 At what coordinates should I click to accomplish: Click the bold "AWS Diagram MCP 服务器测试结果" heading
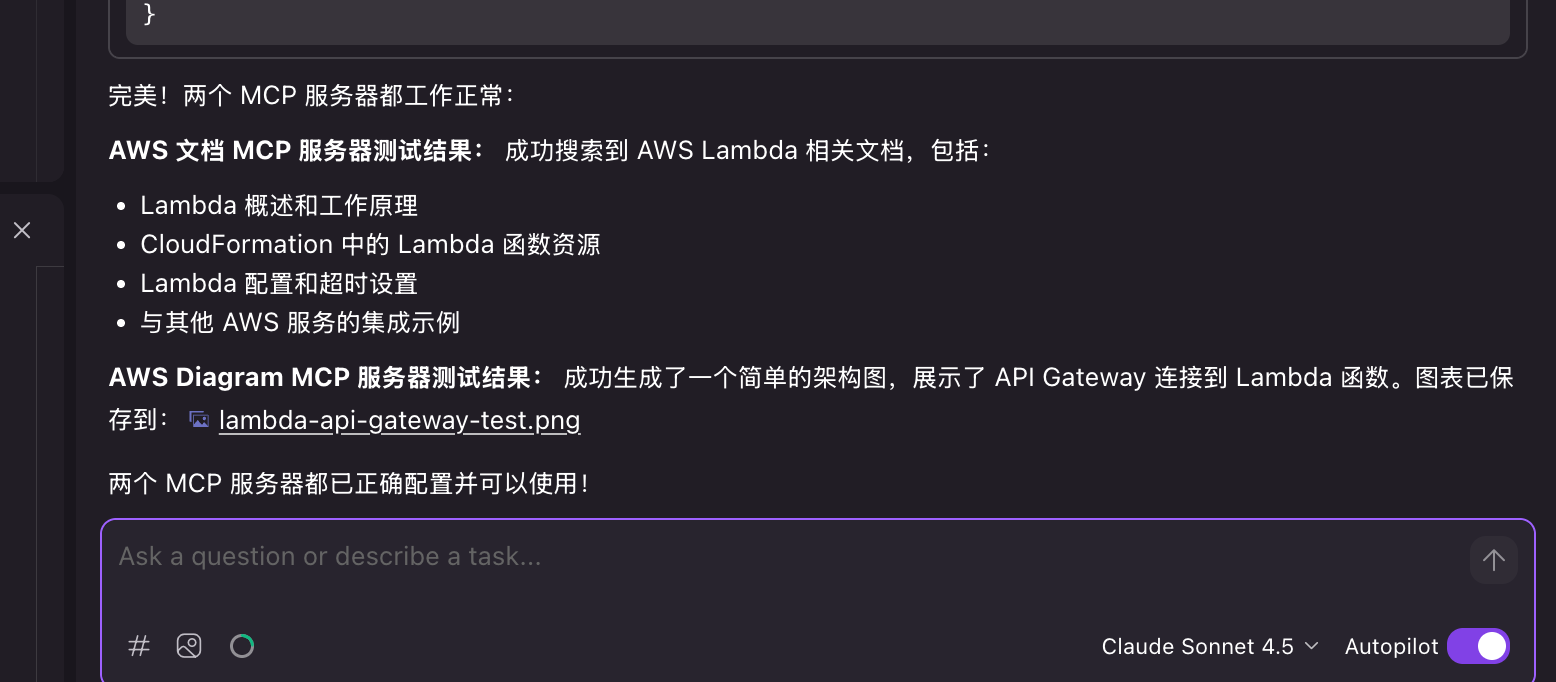click(x=326, y=378)
